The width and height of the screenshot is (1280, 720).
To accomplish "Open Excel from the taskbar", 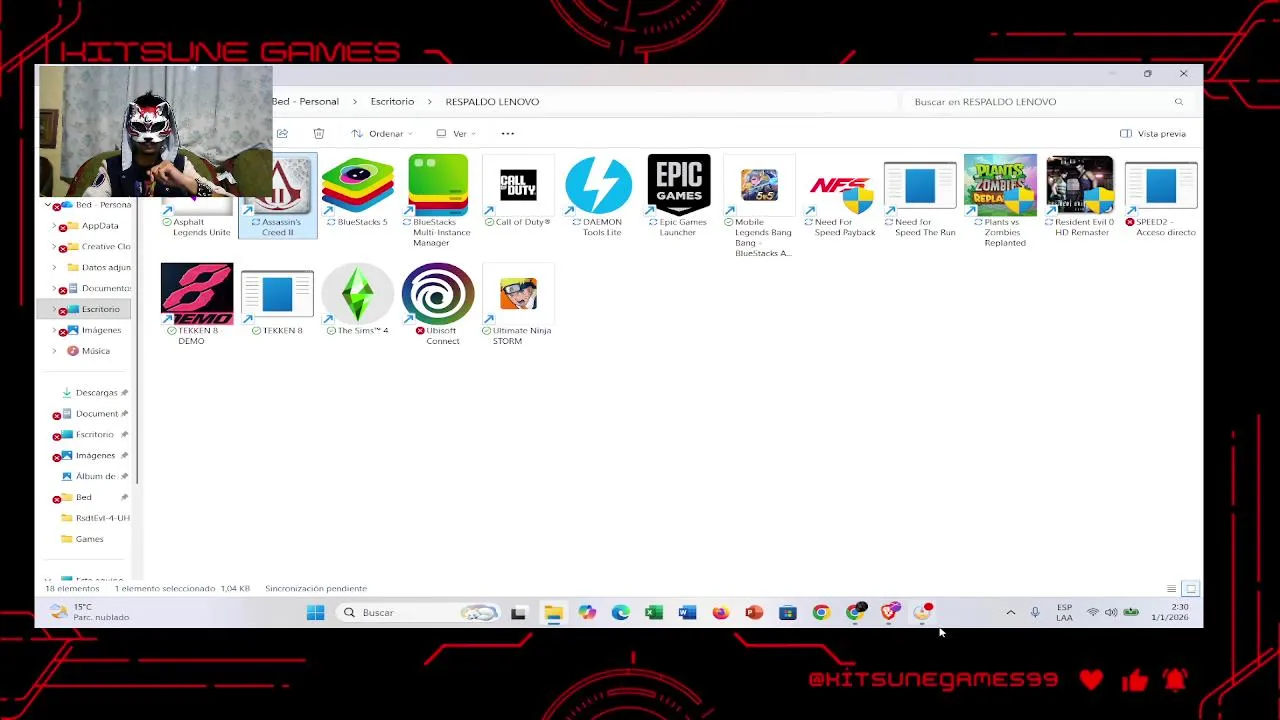I will (x=654, y=612).
